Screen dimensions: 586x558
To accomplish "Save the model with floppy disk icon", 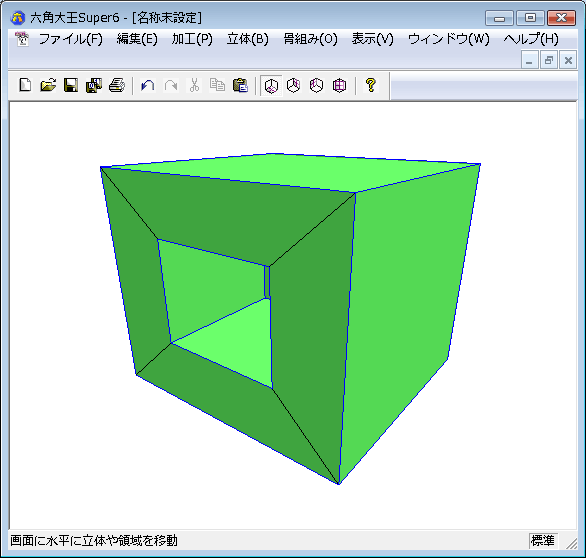I will tap(71, 85).
